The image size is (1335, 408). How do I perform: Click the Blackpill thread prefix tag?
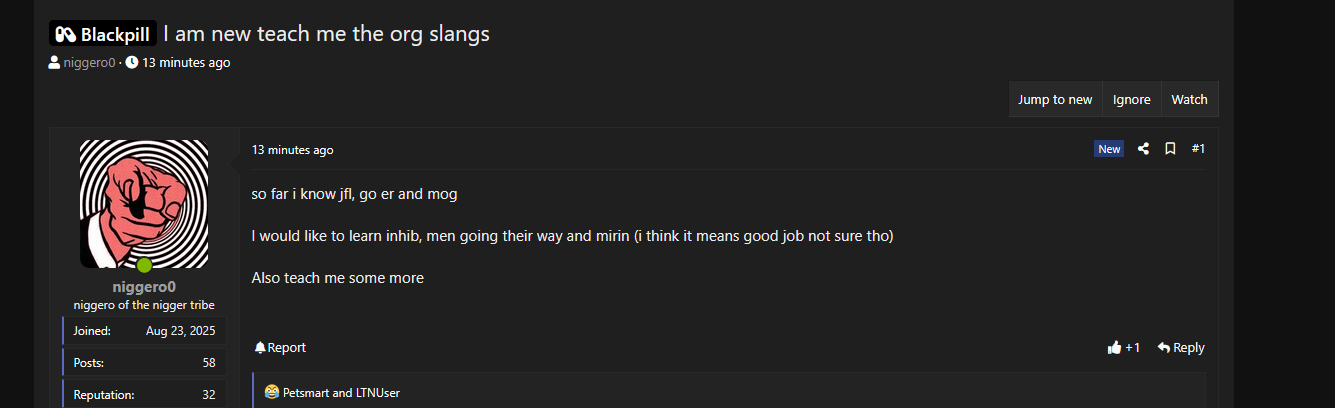point(103,34)
